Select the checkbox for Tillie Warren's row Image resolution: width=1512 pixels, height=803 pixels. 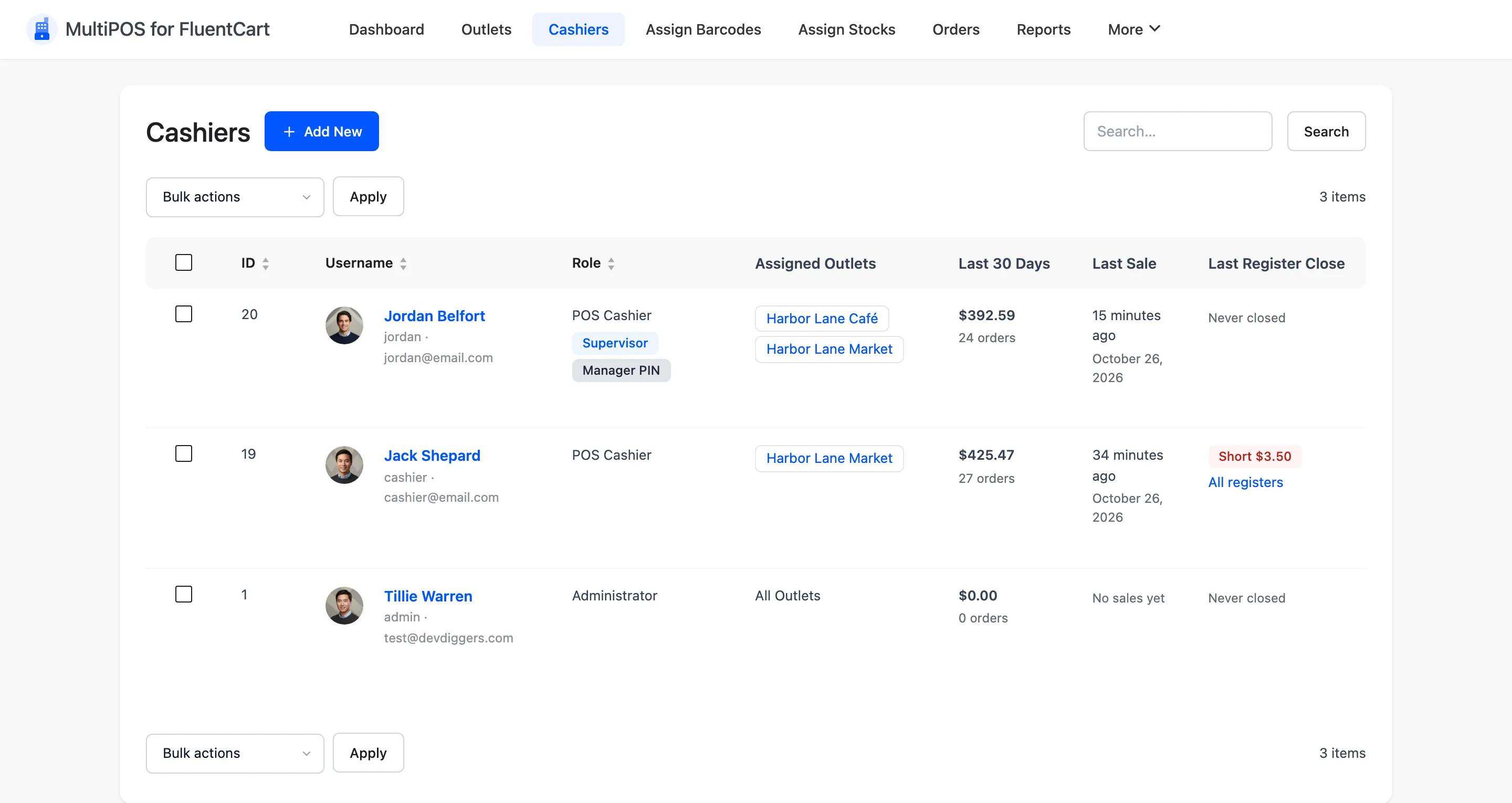[184, 594]
